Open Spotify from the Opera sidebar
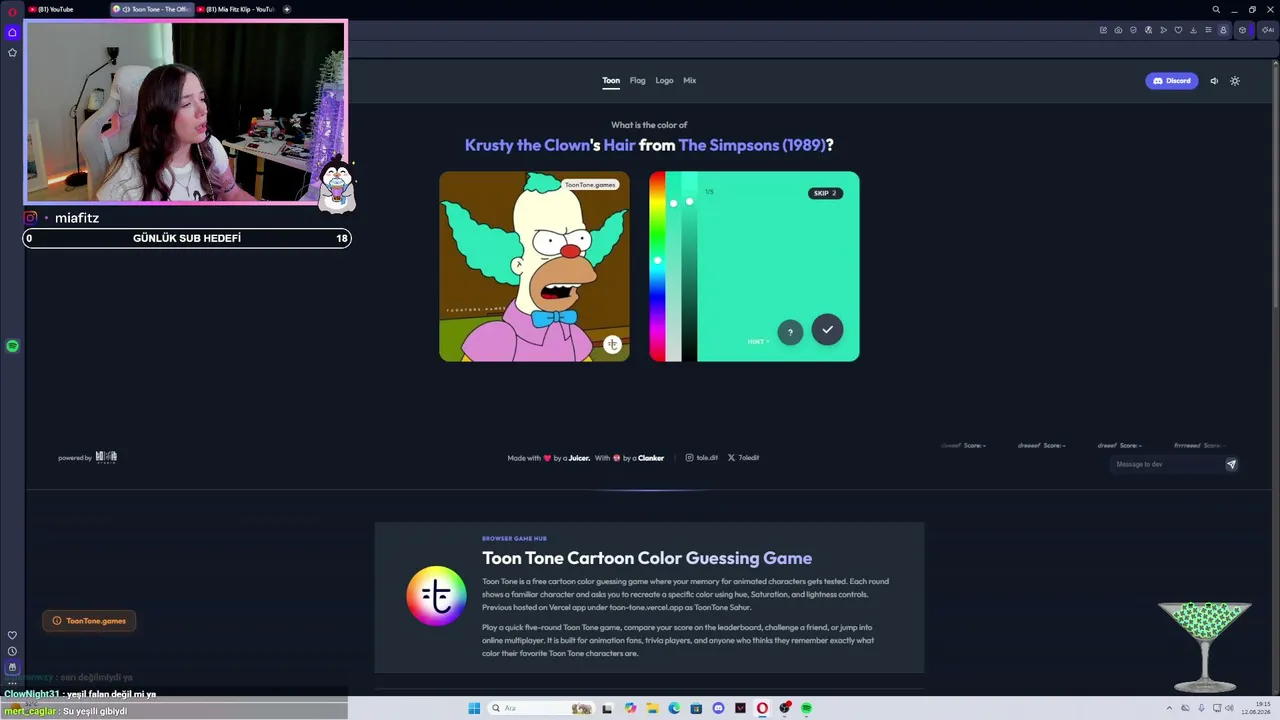Image resolution: width=1280 pixels, height=720 pixels. [x=12, y=346]
